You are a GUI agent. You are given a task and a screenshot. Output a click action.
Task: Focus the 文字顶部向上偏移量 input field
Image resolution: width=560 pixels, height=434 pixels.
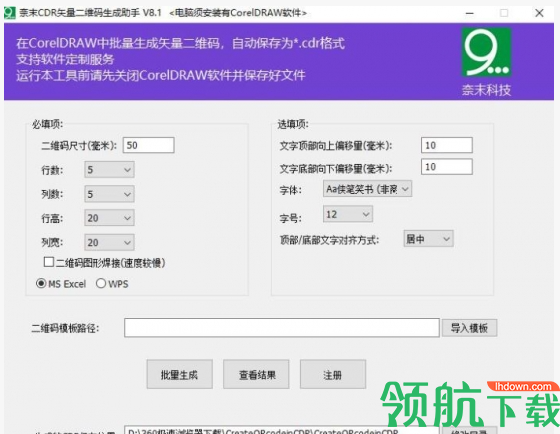pos(447,145)
